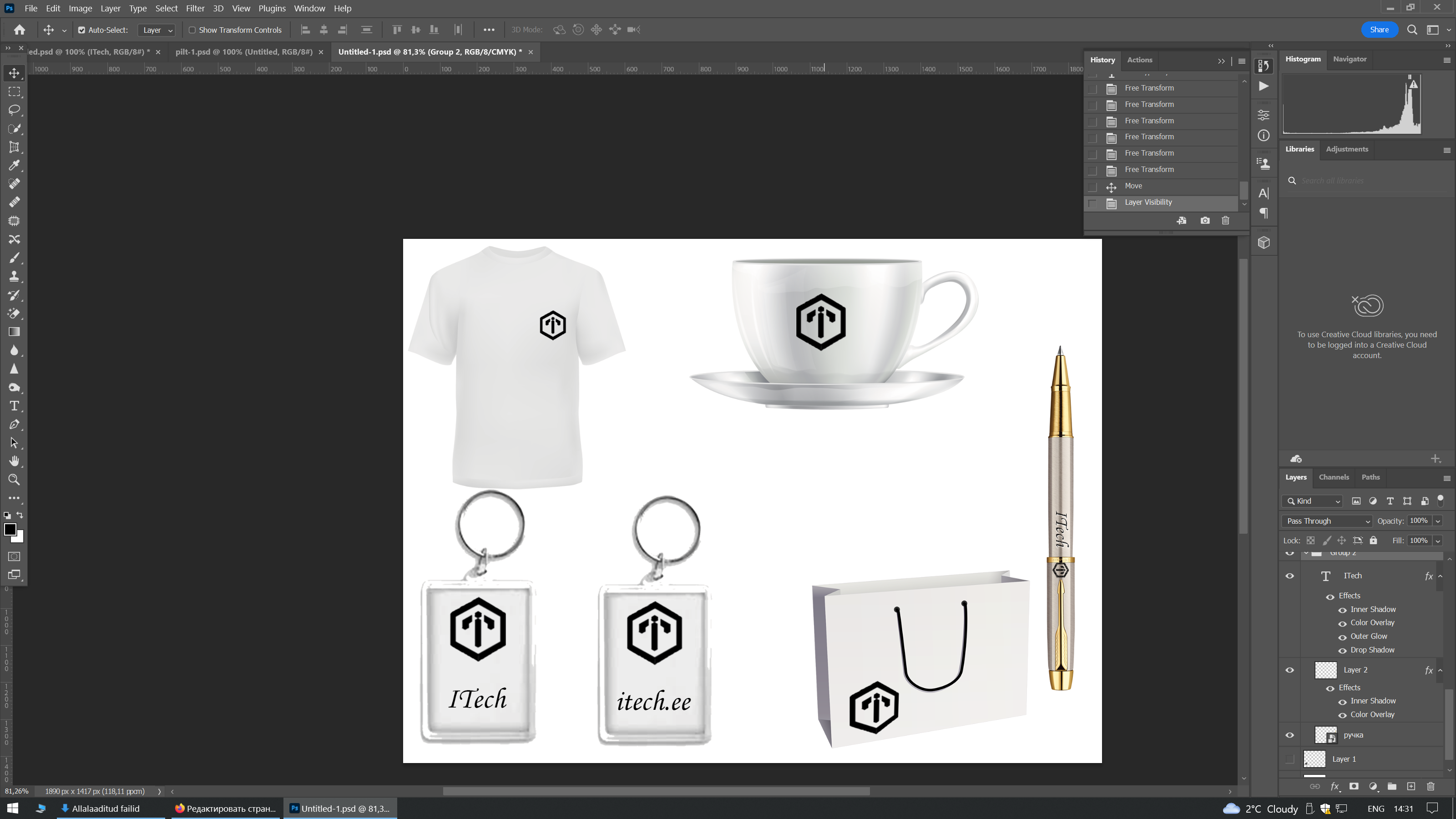Open Photoshop taskbar button Untitled-1.psd
The image size is (1456, 819).
coord(340,809)
